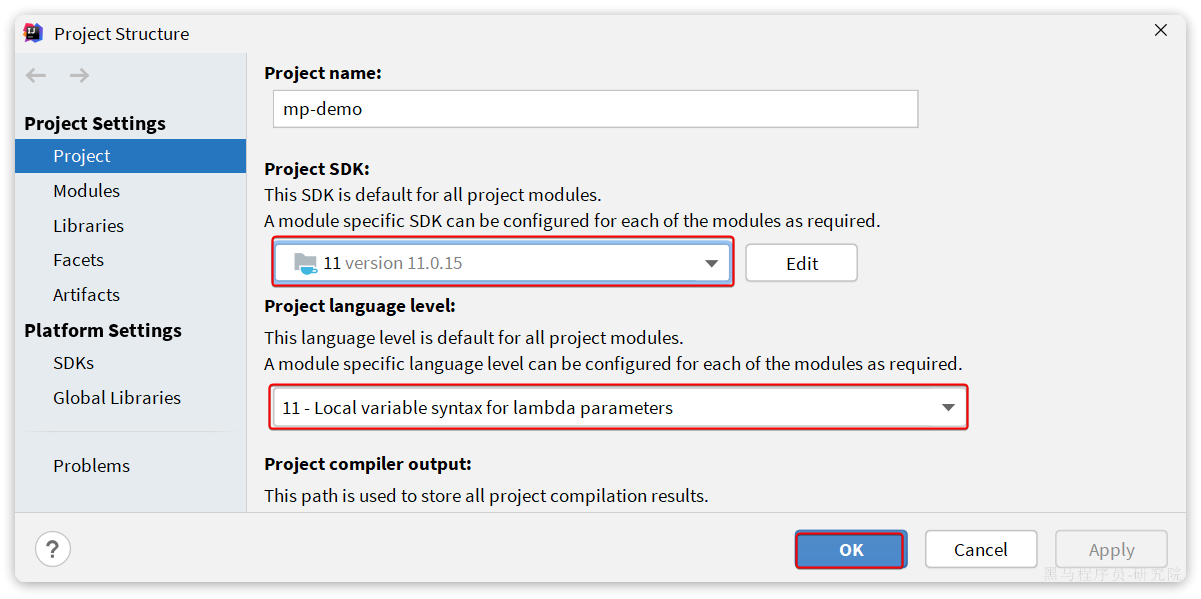This screenshot has width=1201, height=599.
Task: Close the Project Structure dialog
Action: (1160, 31)
